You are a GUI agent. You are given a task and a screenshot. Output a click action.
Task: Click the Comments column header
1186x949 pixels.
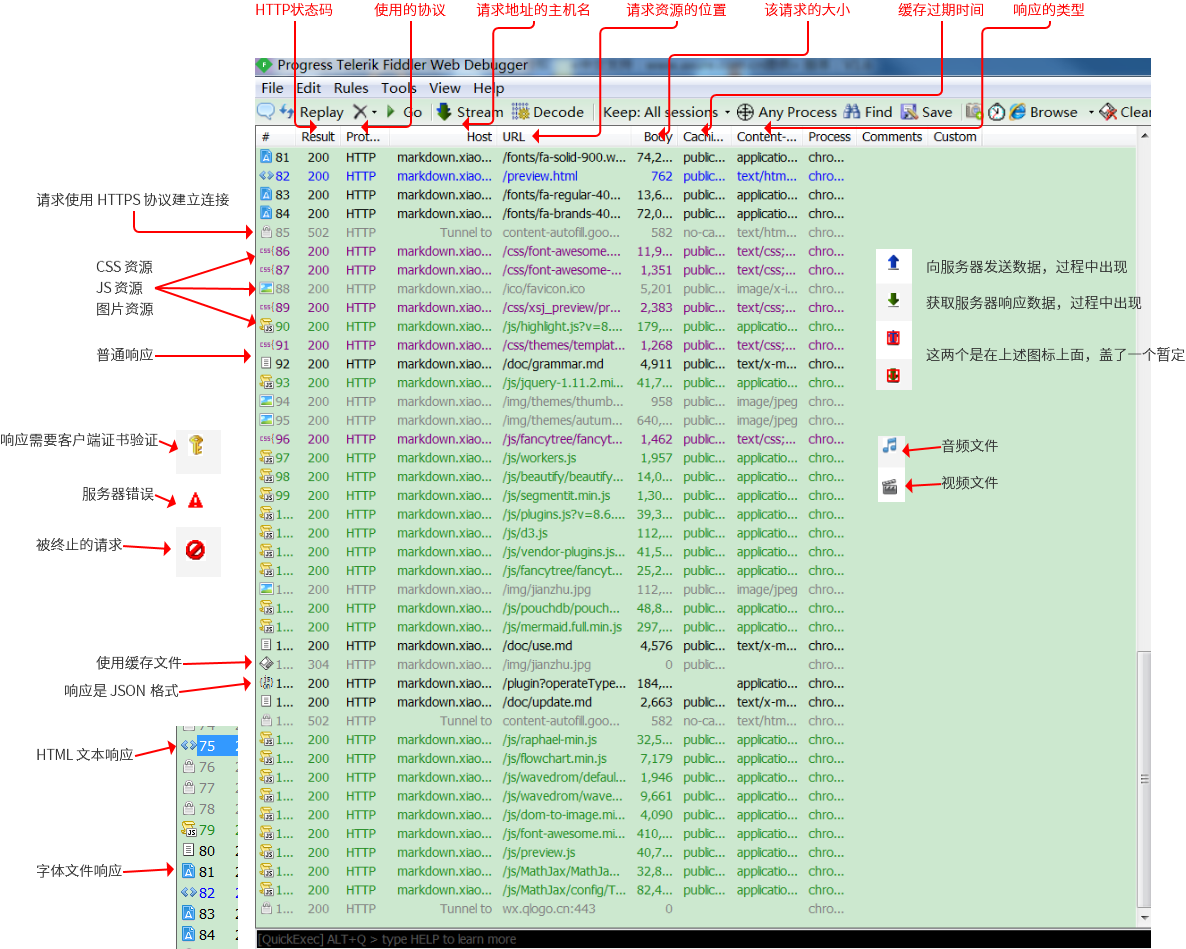(892, 137)
